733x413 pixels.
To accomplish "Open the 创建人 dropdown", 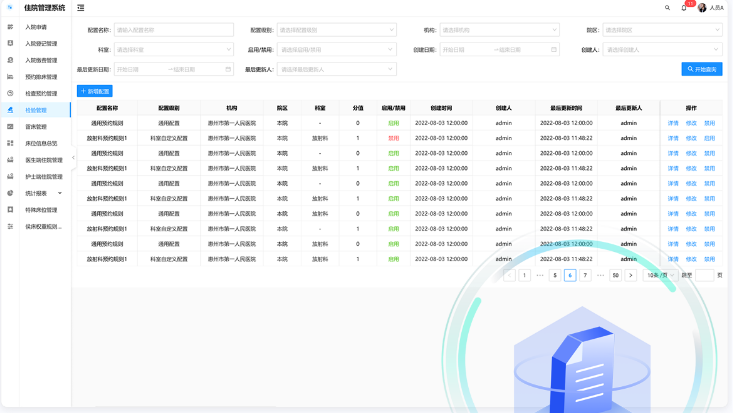I will tap(662, 50).
